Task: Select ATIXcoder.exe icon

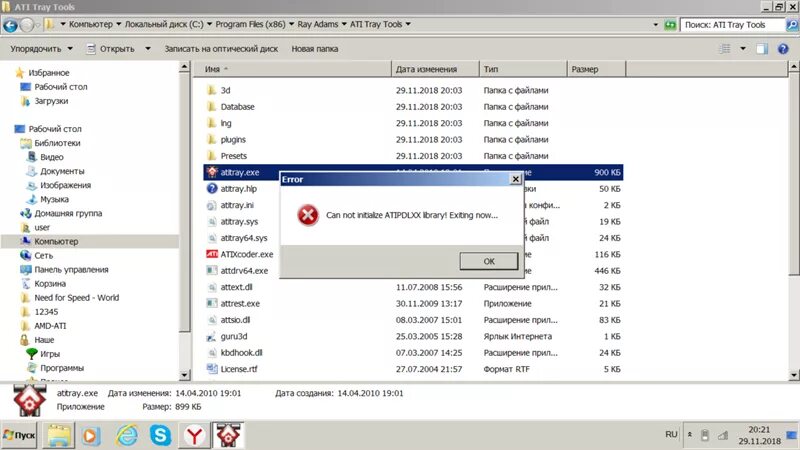Action: [212, 254]
